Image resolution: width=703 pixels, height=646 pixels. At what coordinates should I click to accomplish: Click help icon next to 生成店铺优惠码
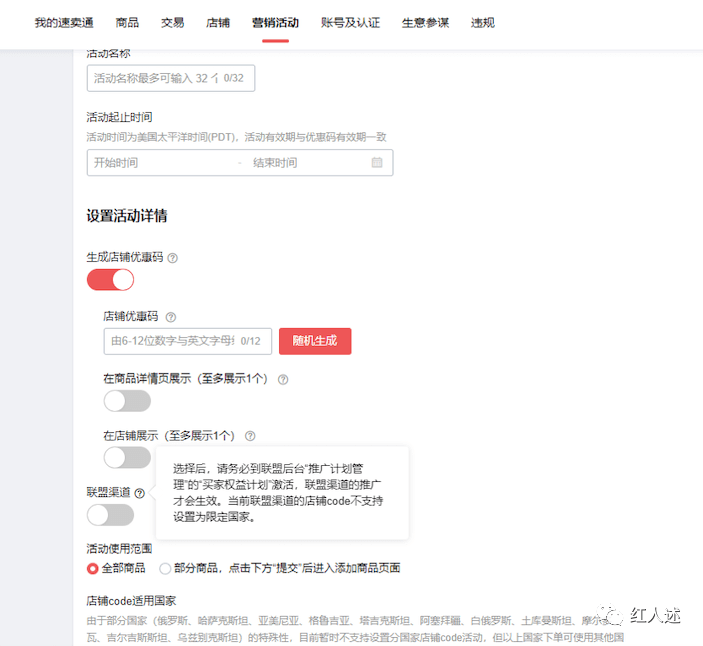(x=173, y=258)
